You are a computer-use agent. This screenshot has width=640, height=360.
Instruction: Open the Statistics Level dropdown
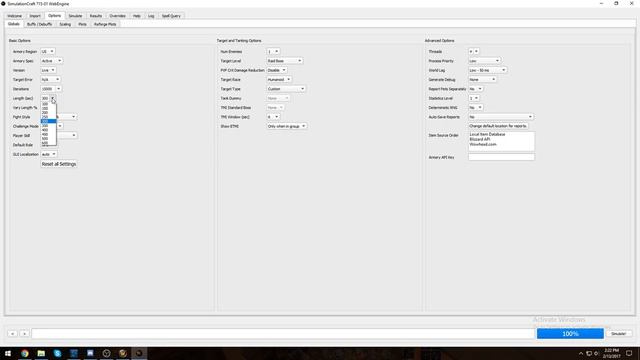click(474, 98)
